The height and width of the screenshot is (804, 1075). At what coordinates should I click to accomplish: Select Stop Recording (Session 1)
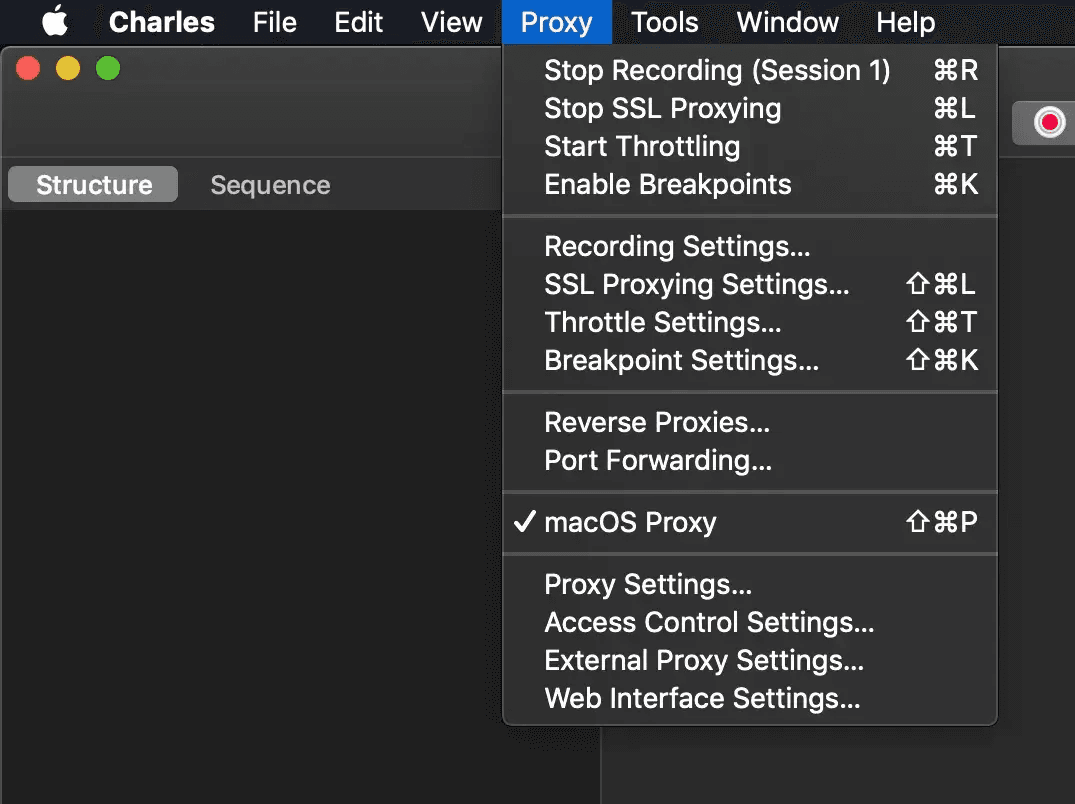pos(716,71)
